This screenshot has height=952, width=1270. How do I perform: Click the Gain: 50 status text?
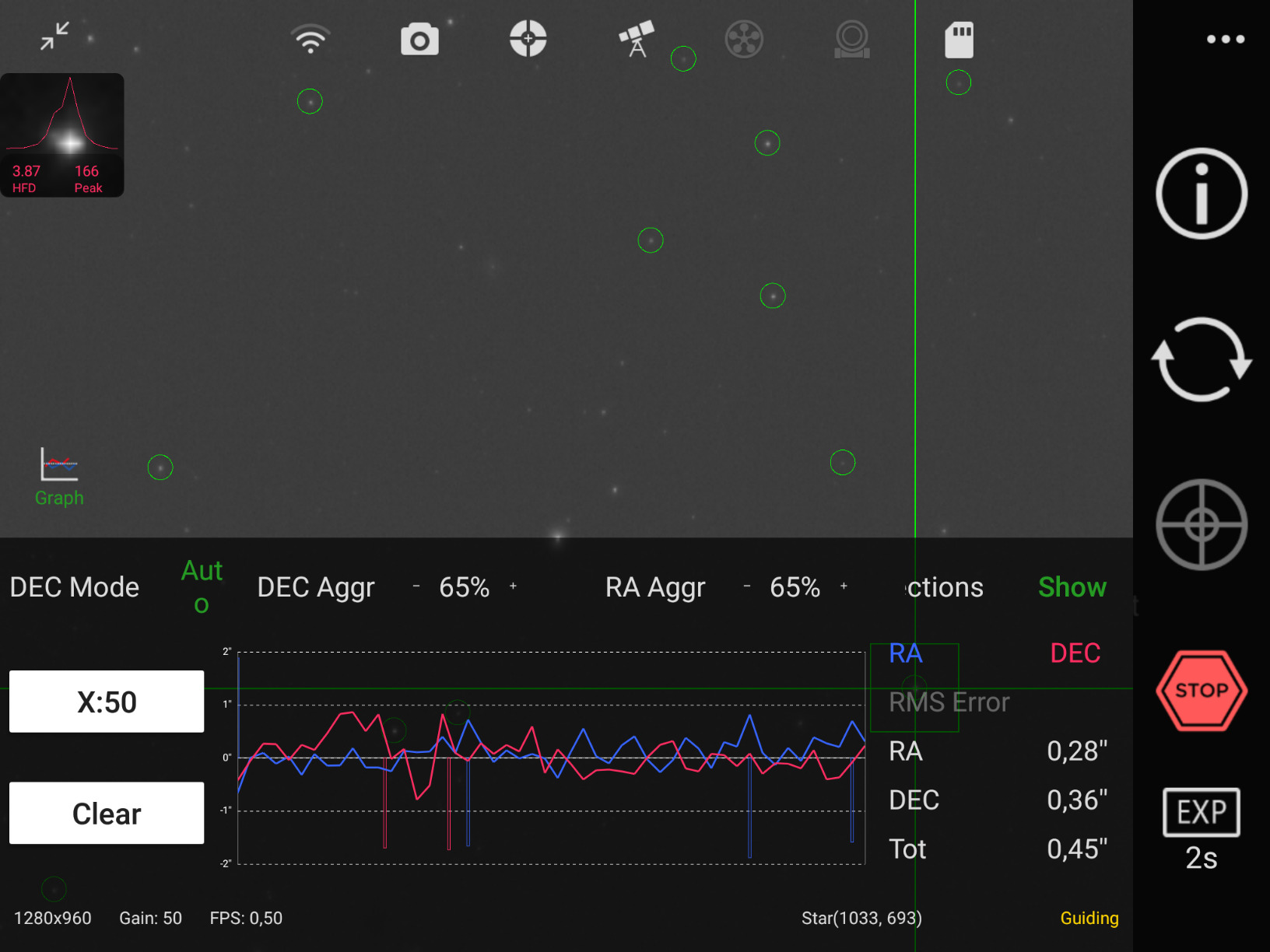click(150, 919)
